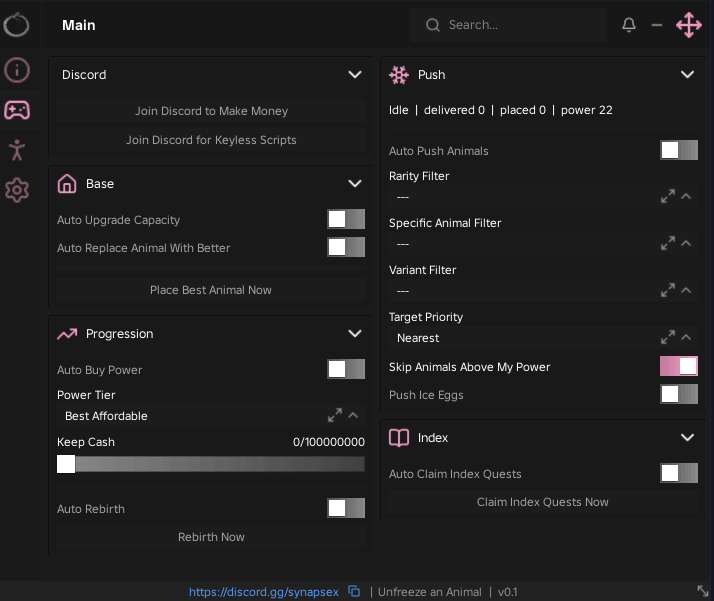
Task: Disable Skip Animals Above My Power
Action: [x=679, y=366]
